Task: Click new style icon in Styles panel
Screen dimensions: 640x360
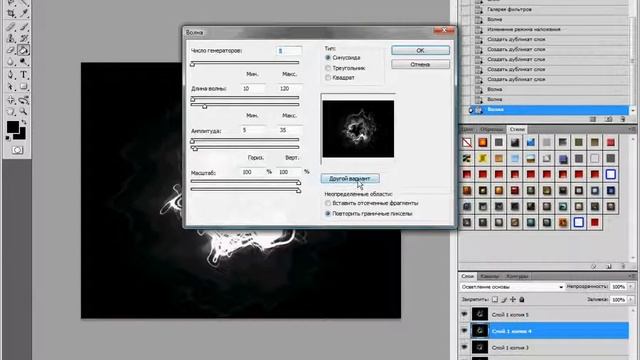Action: [x=609, y=267]
